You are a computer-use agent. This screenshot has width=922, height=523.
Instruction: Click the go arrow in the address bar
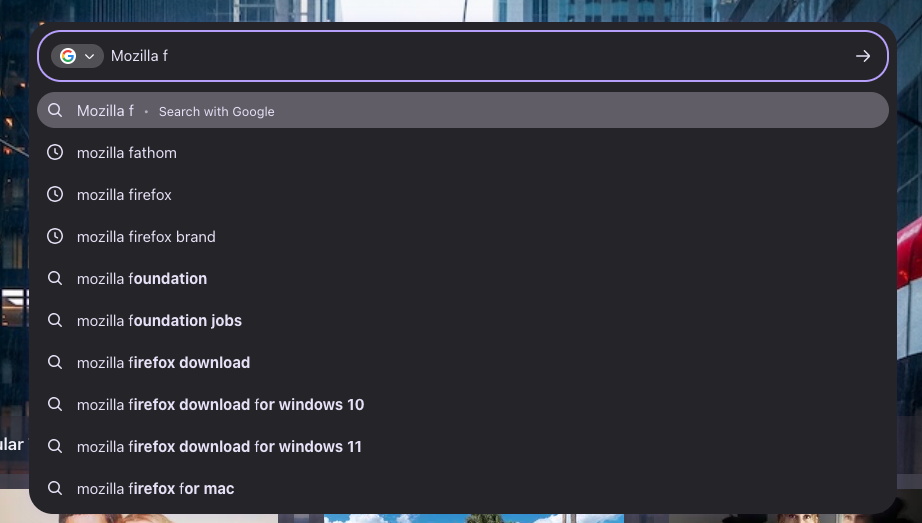click(x=863, y=56)
